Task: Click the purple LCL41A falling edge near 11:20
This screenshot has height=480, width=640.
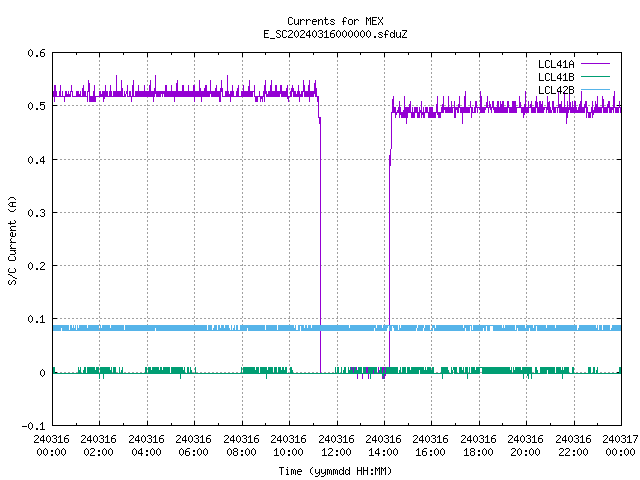Action: pyautogui.click(x=320, y=245)
